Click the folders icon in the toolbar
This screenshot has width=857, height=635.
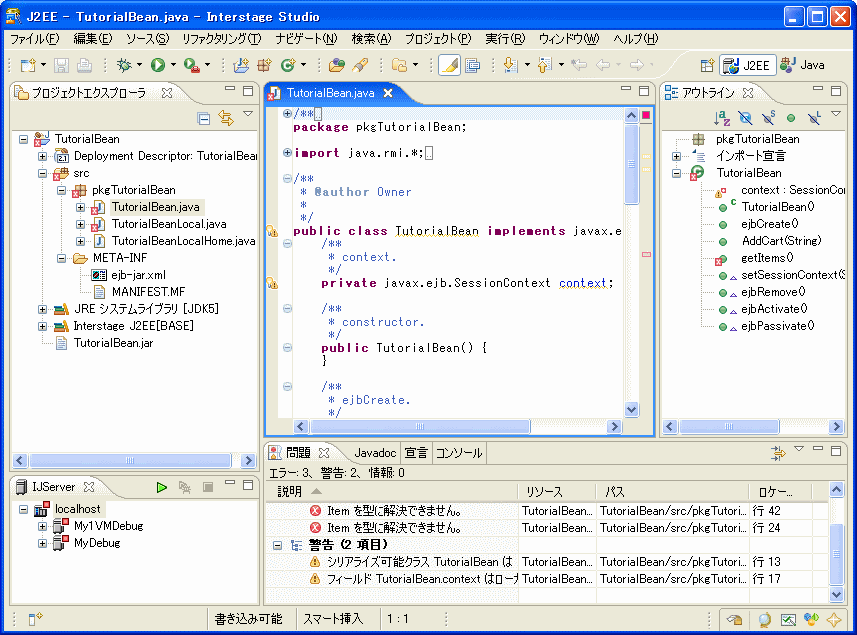400,66
